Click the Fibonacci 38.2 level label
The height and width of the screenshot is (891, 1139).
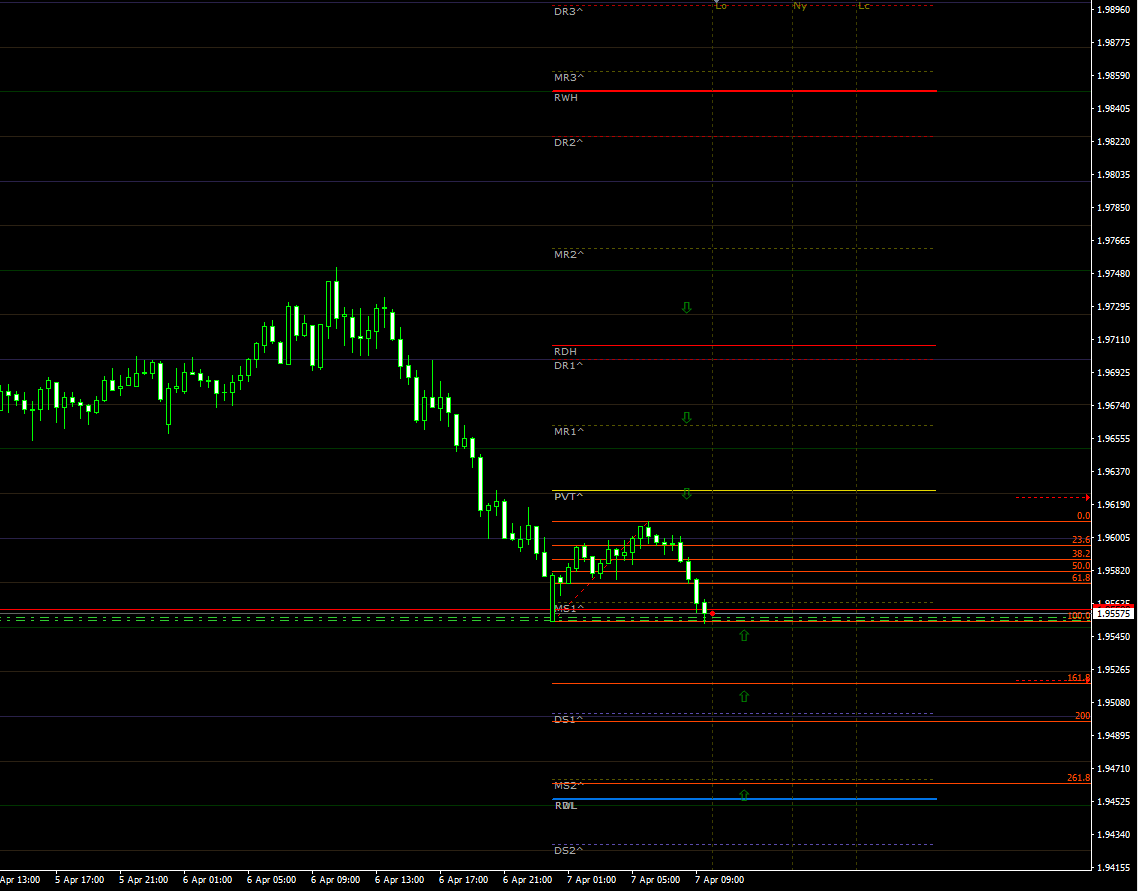click(1081, 553)
